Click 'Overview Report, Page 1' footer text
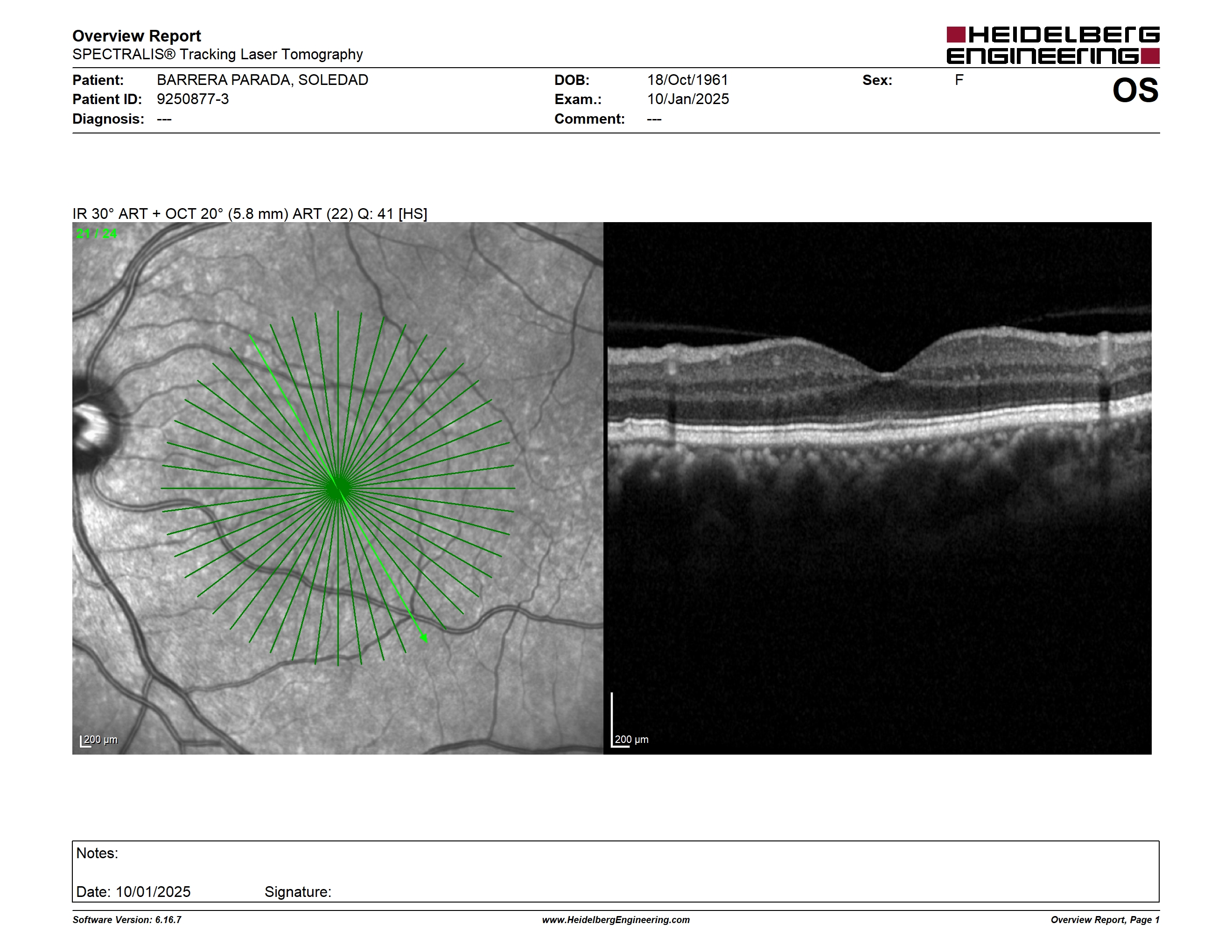Viewport: 1232px width, 952px height. [1105, 920]
